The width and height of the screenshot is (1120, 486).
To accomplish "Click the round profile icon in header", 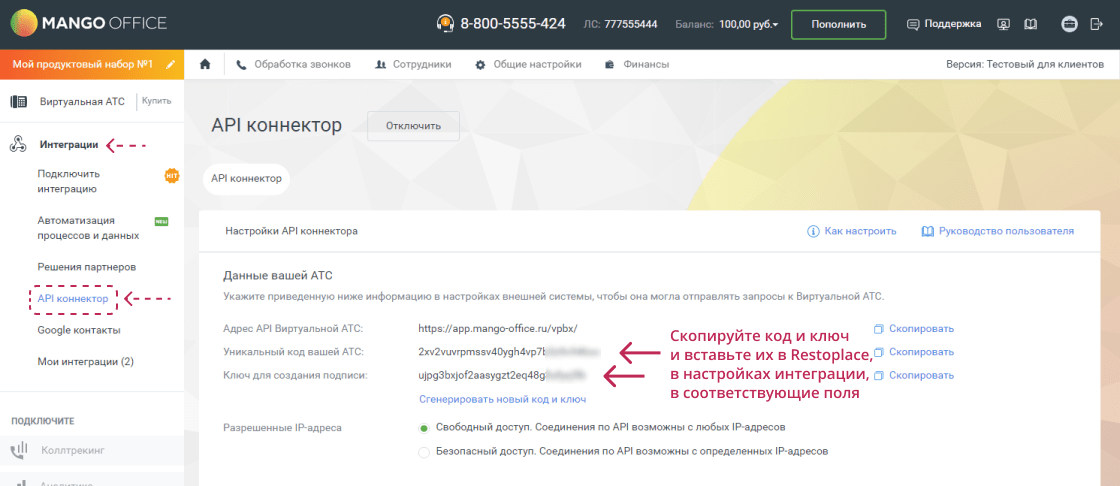I will [1069, 24].
